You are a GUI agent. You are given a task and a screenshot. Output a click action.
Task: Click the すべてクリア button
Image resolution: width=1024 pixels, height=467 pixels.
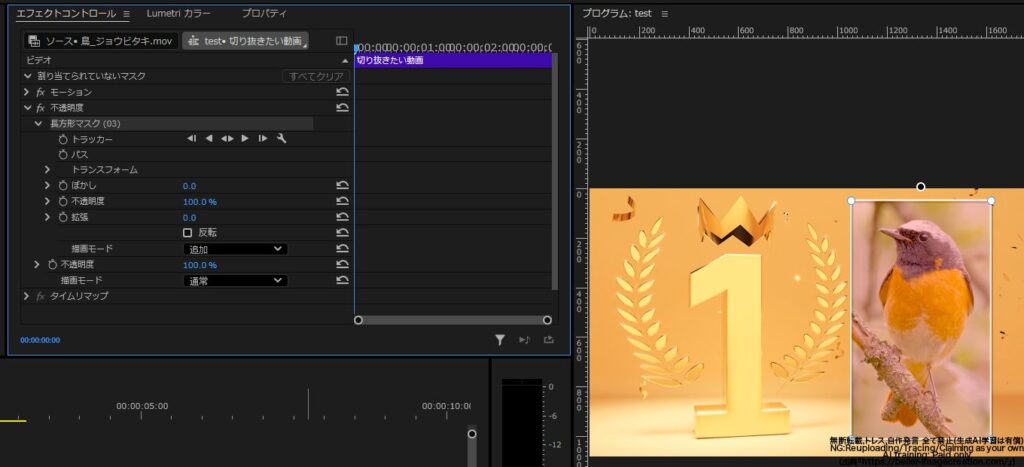(x=316, y=76)
